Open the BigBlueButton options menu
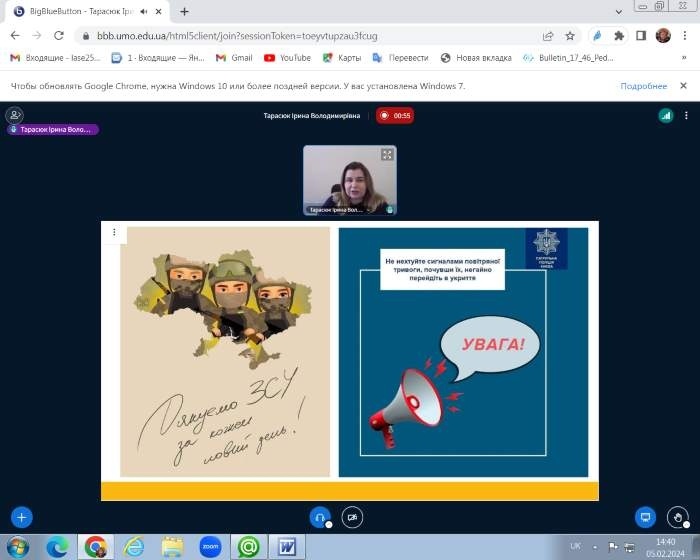The height and width of the screenshot is (560, 700). [686, 115]
